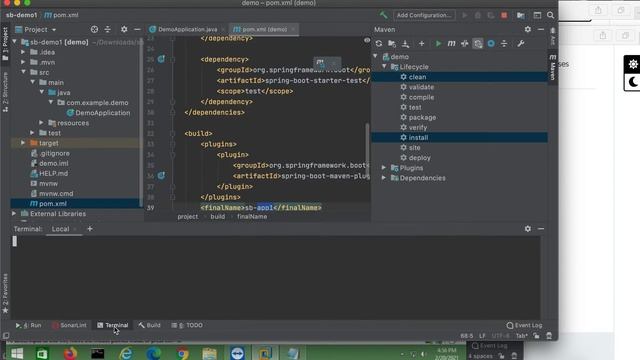Image resolution: width=640 pixels, height=360 pixels.
Task: Click LF line separator in status bar
Action: [482, 336]
